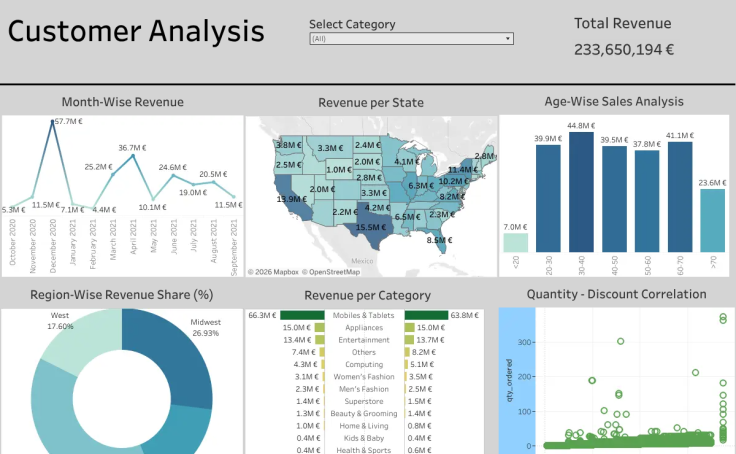Click the April 2021 data point 36.7M €
Image resolution: width=736 pixels, height=454 pixels.
point(133,156)
